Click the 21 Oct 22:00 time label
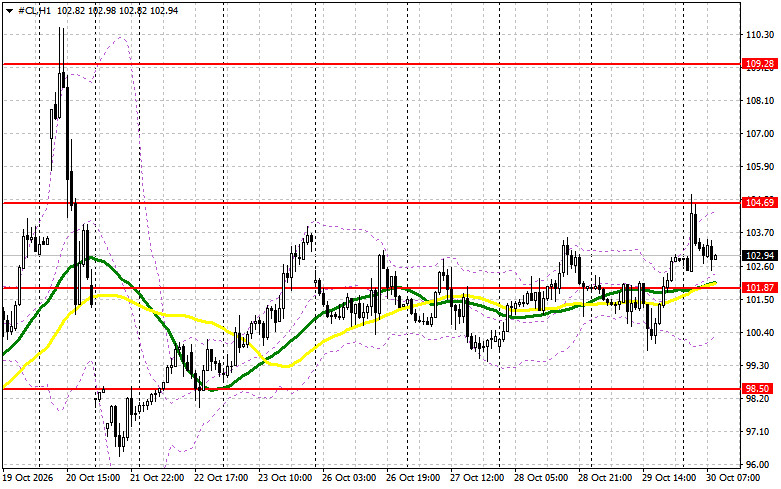 point(157,478)
